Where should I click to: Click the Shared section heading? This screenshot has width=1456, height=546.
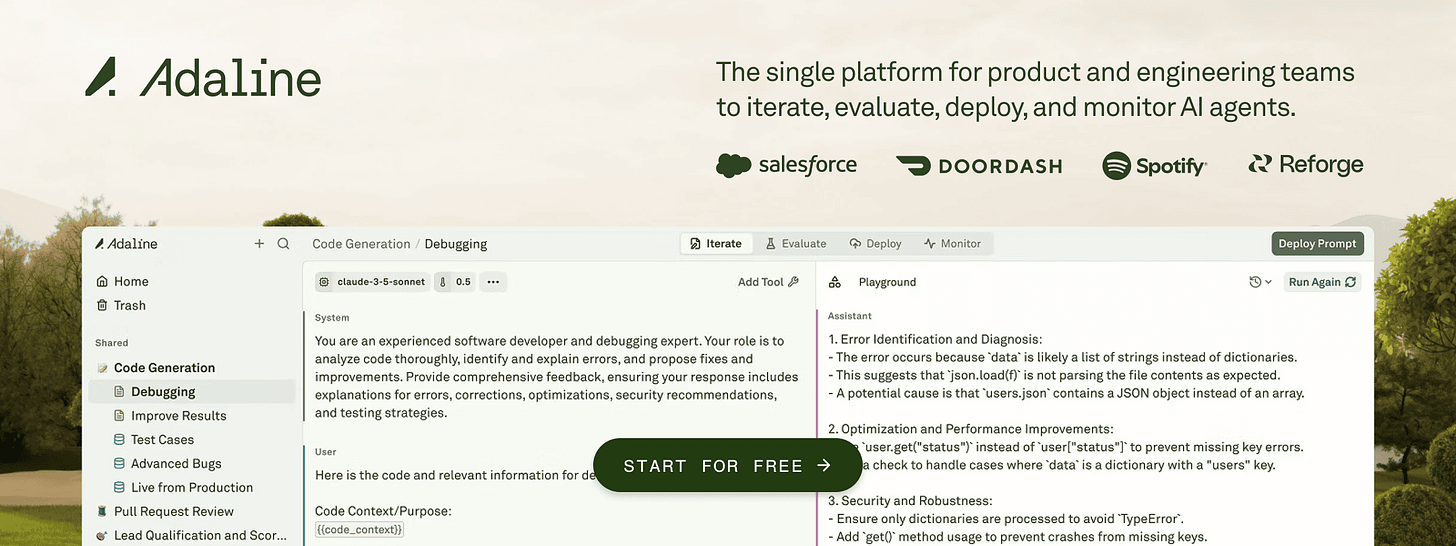111,342
